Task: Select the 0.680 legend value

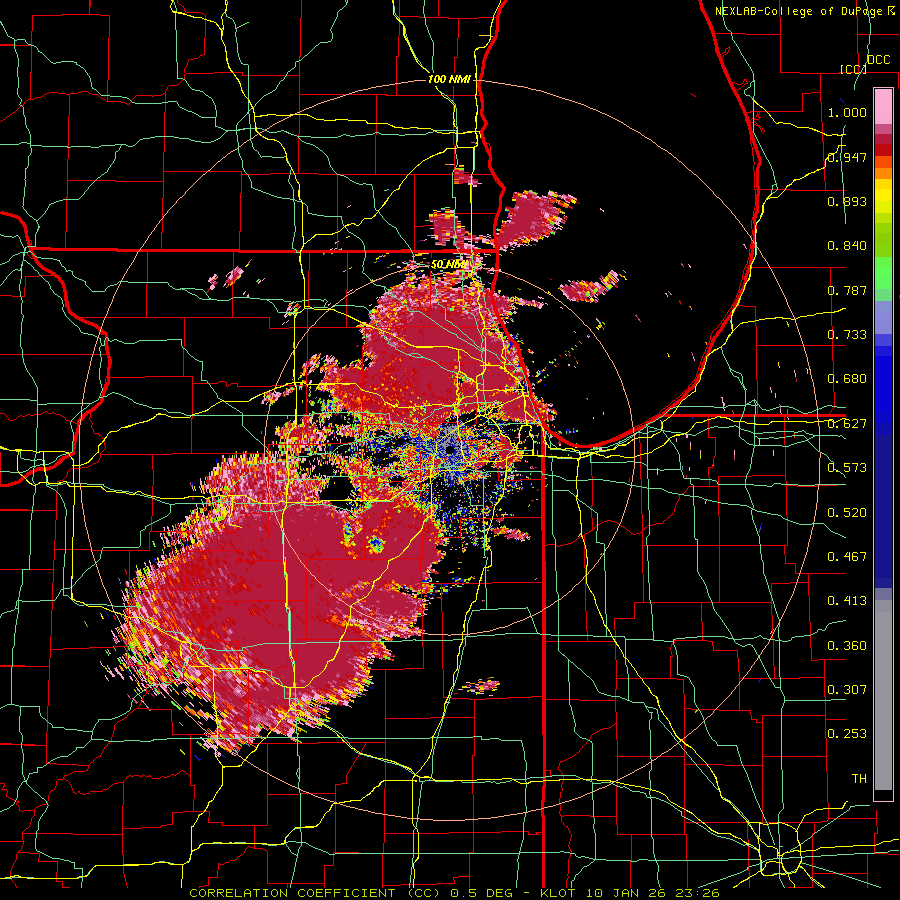Action: (847, 379)
